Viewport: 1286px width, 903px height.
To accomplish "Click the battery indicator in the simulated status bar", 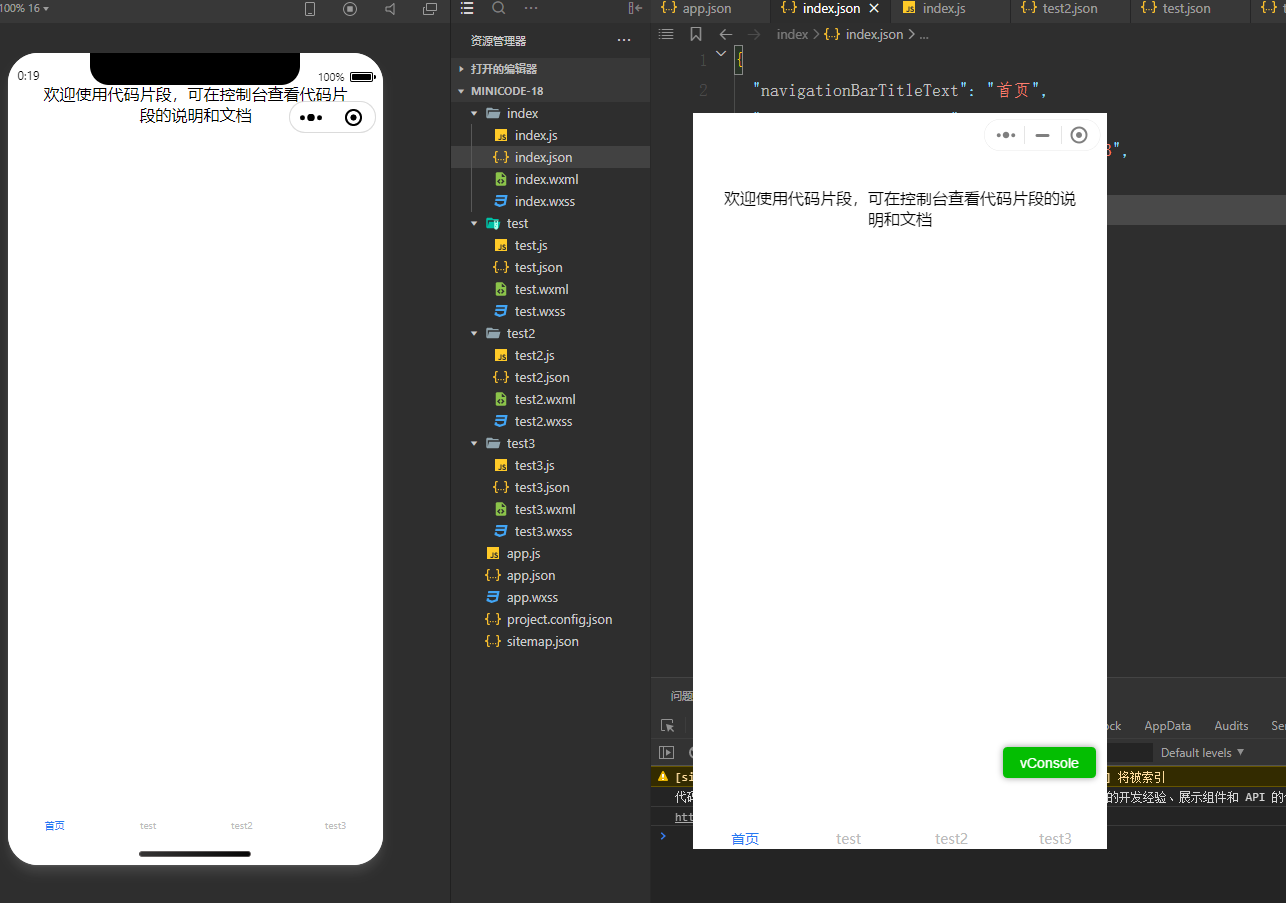I will coord(362,75).
